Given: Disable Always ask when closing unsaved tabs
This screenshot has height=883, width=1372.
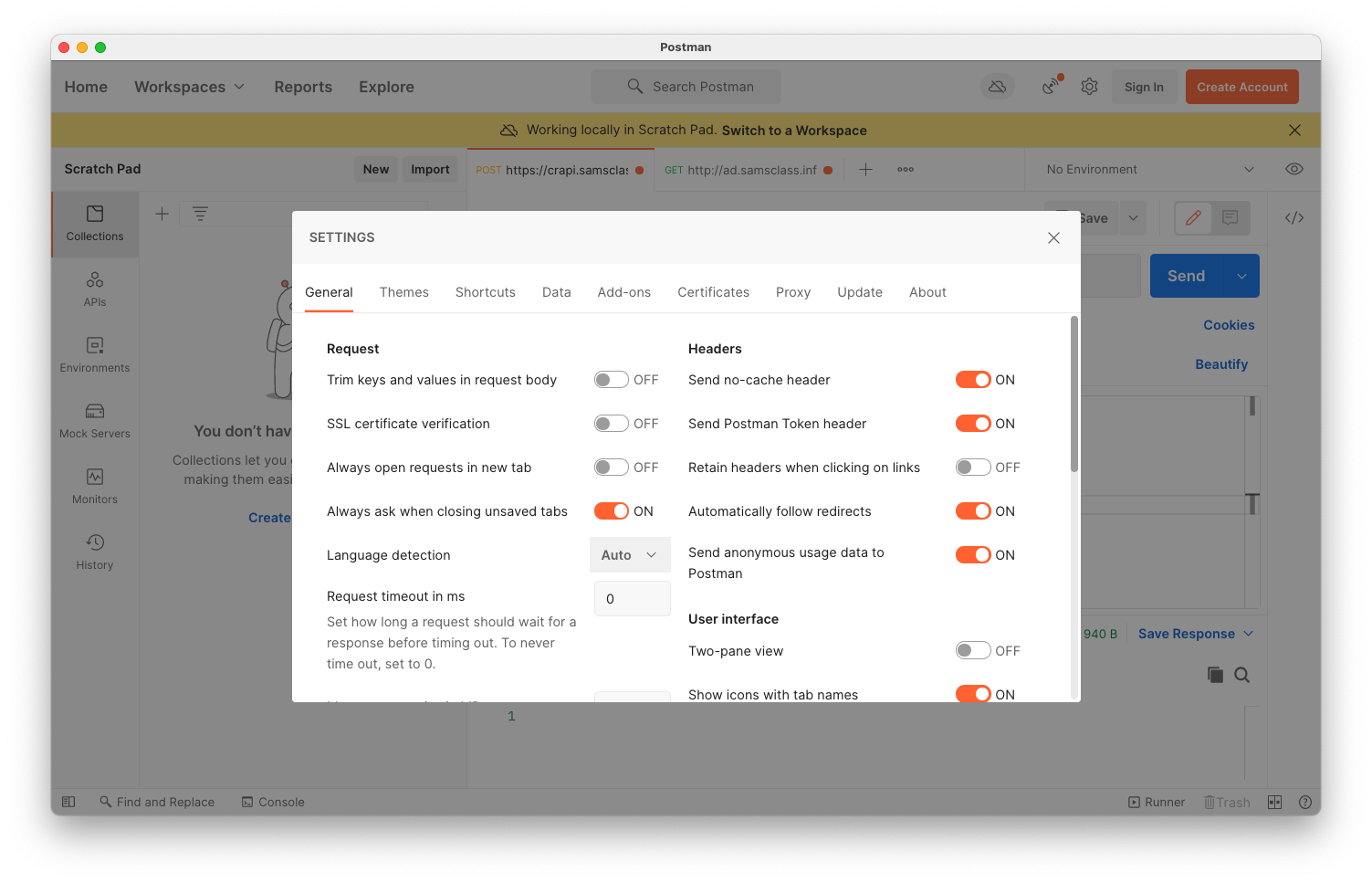Looking at the screenshot, I should pos(612,511).
